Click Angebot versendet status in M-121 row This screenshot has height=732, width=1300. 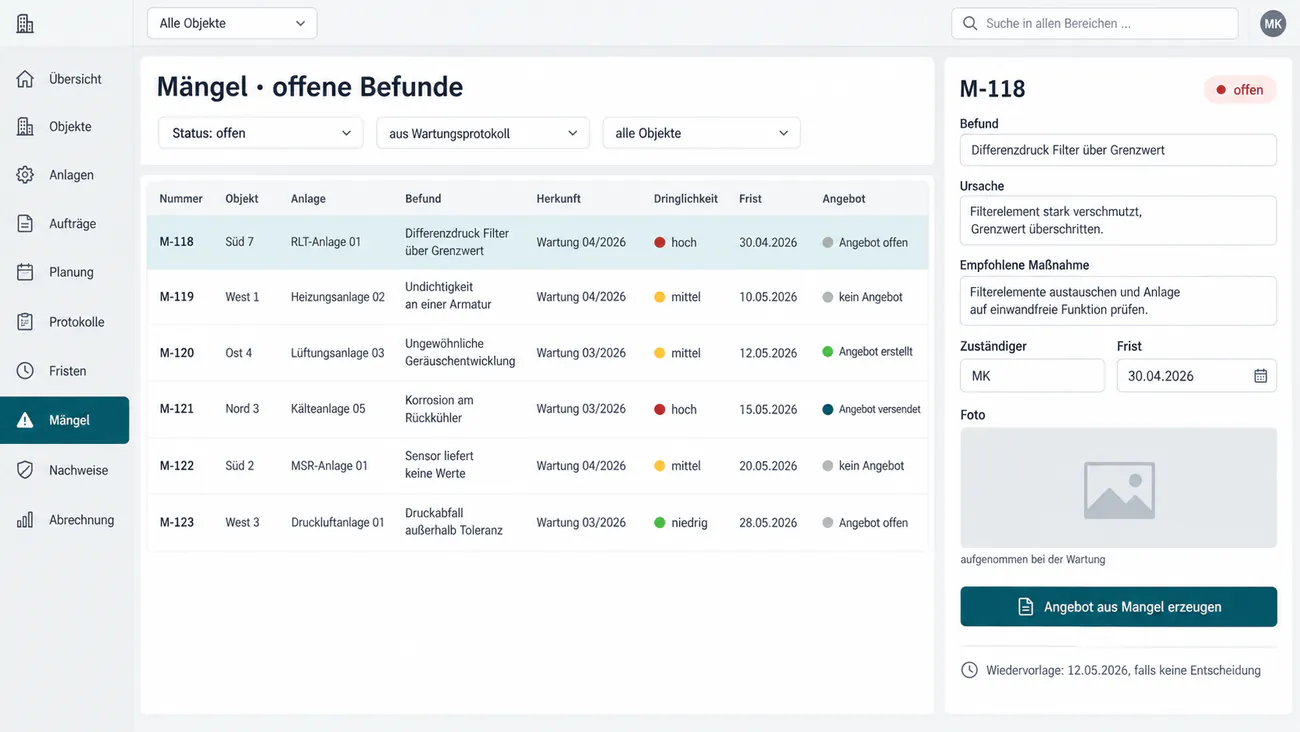pyautogui.click(x=871, y=409)
